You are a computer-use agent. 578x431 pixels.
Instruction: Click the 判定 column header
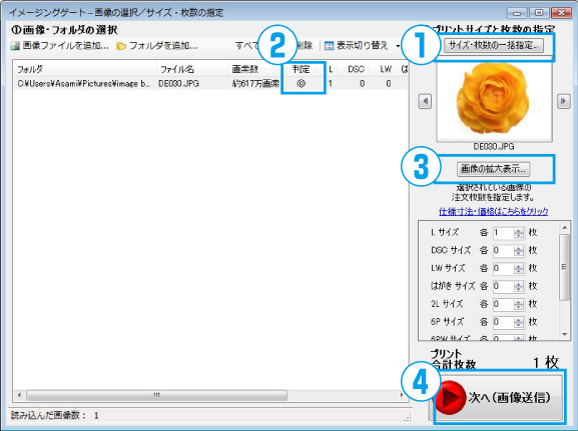[302, 69]
